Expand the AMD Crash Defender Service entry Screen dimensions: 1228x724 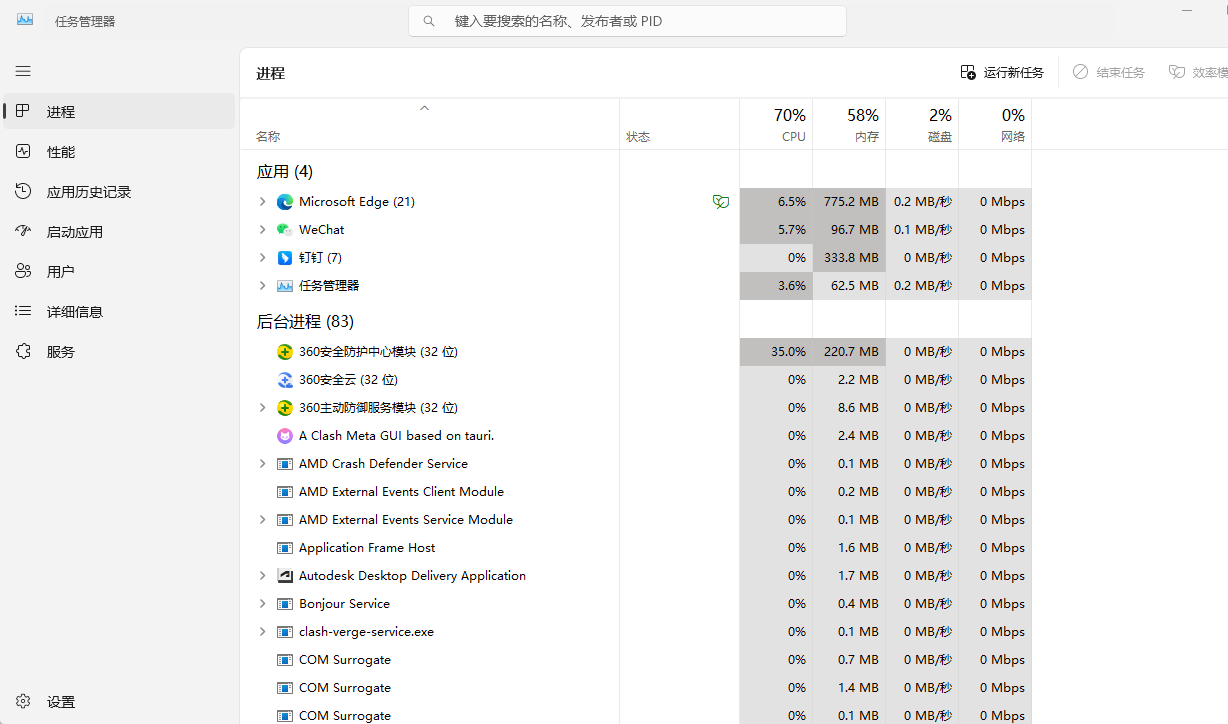click(x=262, y=464)
